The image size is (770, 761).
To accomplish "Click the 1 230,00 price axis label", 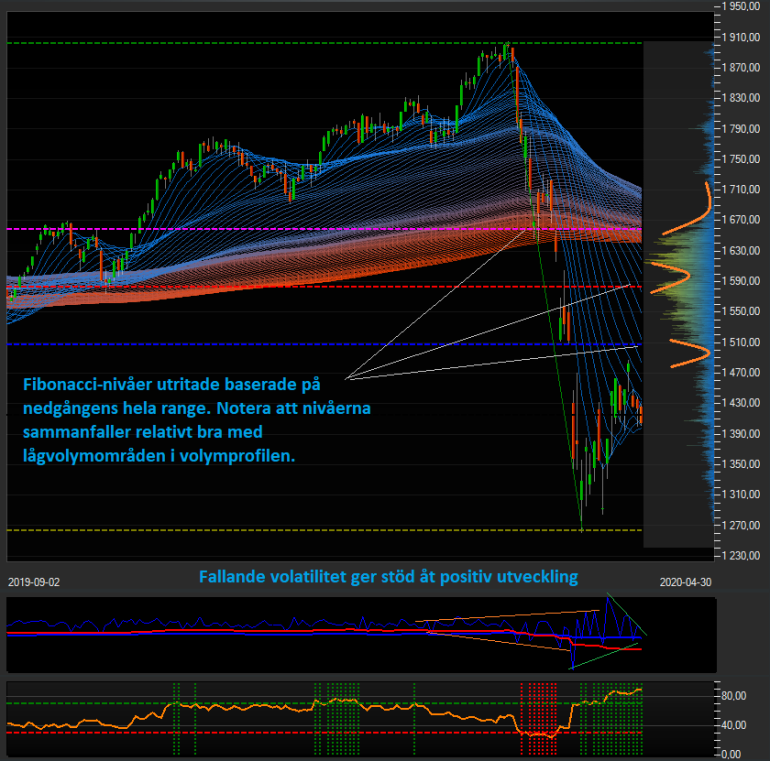I will pos(741,556).
